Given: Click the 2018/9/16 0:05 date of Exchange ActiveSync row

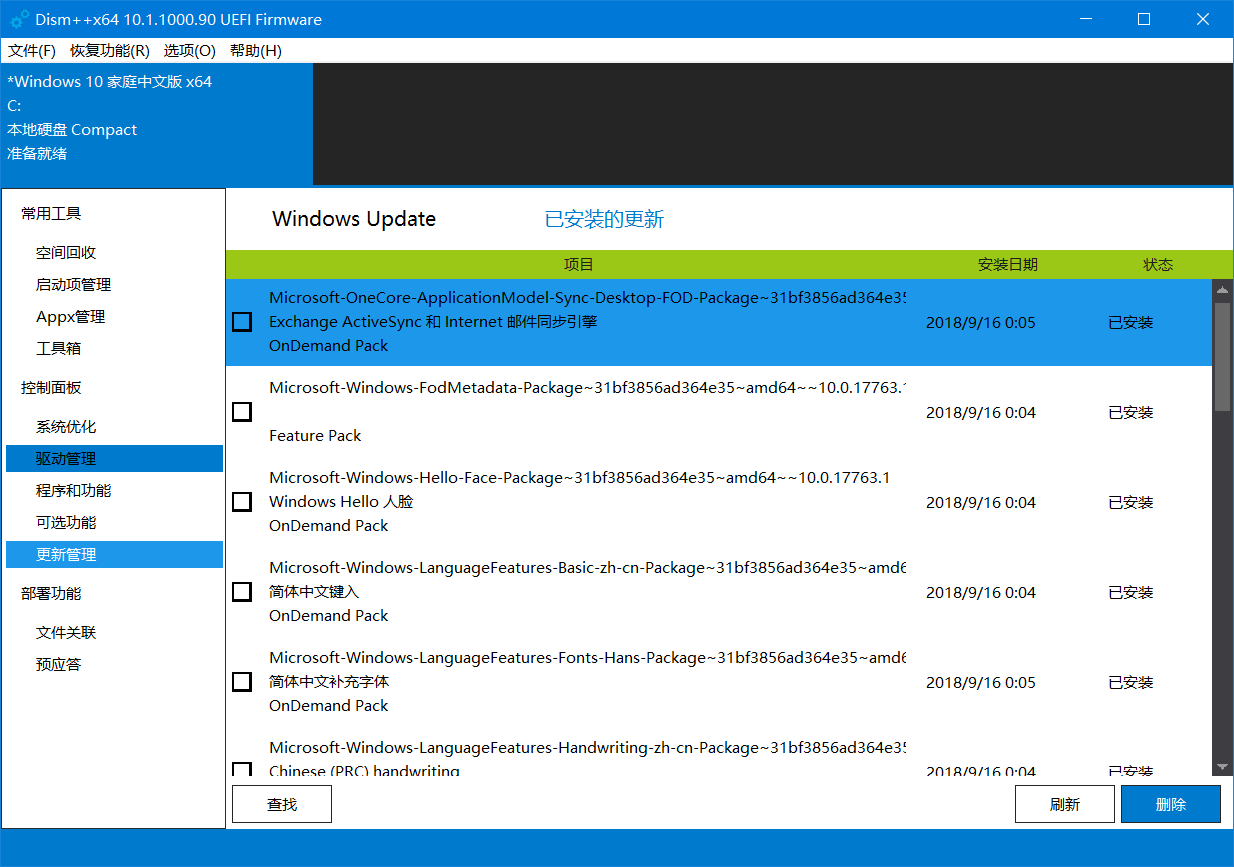Looking at the screenshot, I should pos(981,322).
